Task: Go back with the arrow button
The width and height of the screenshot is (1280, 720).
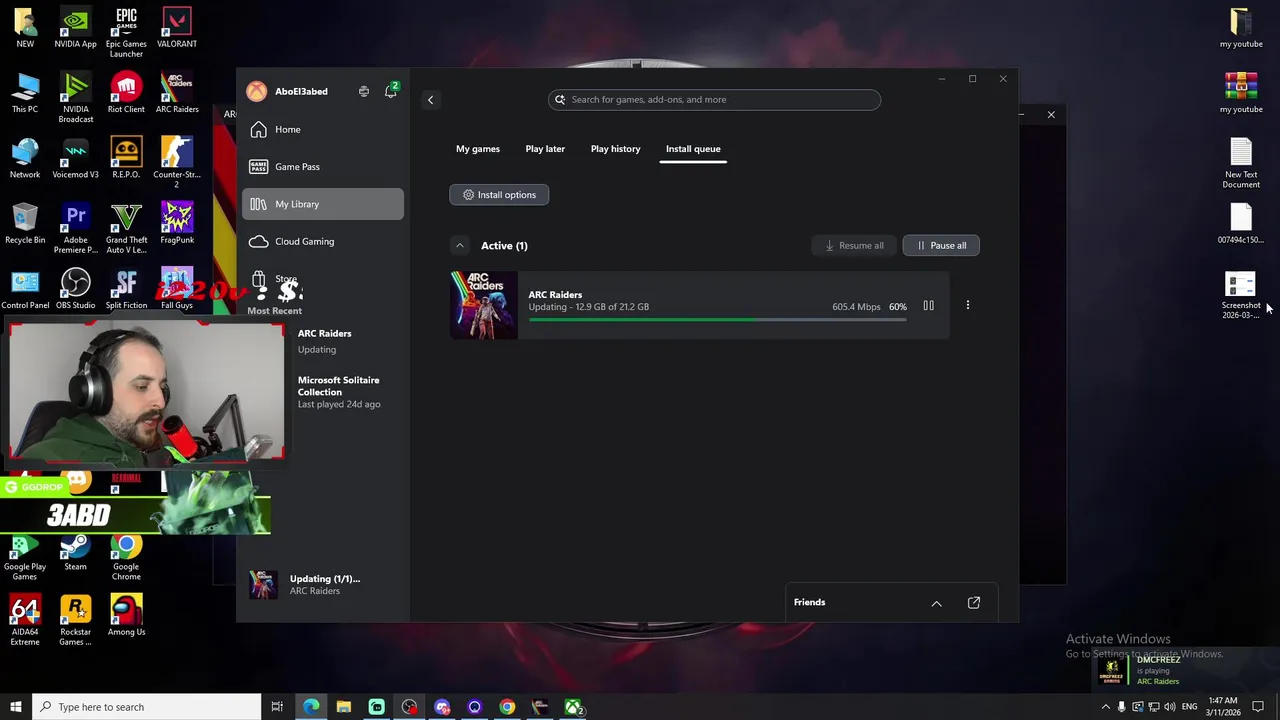Action: point(431,99)
